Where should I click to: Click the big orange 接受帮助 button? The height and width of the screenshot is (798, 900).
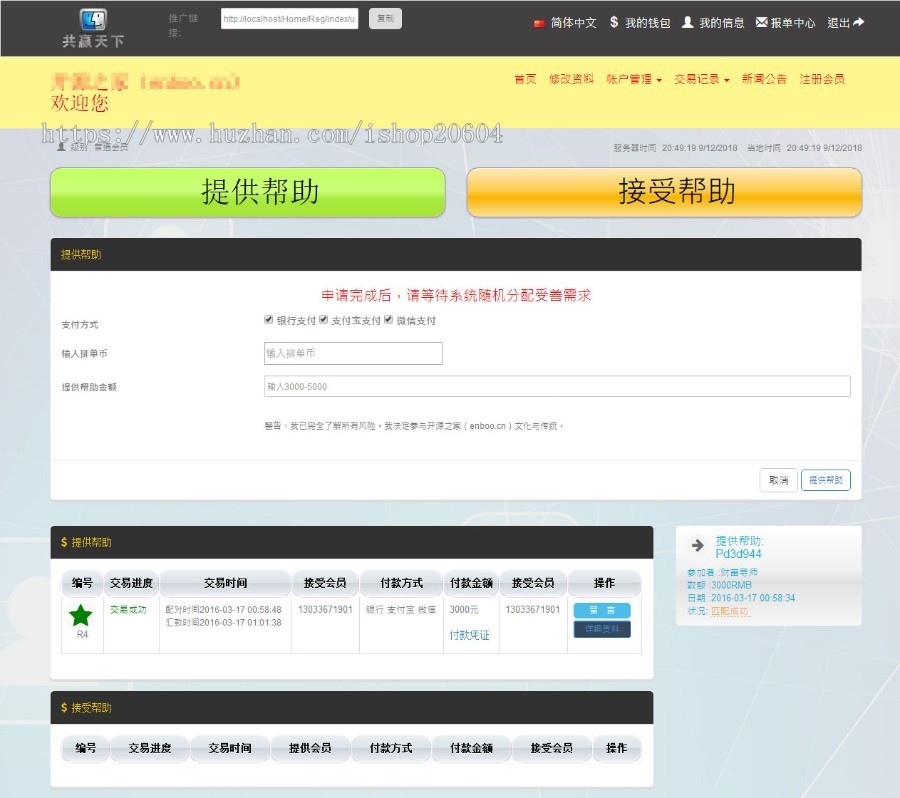click(664, 192)
